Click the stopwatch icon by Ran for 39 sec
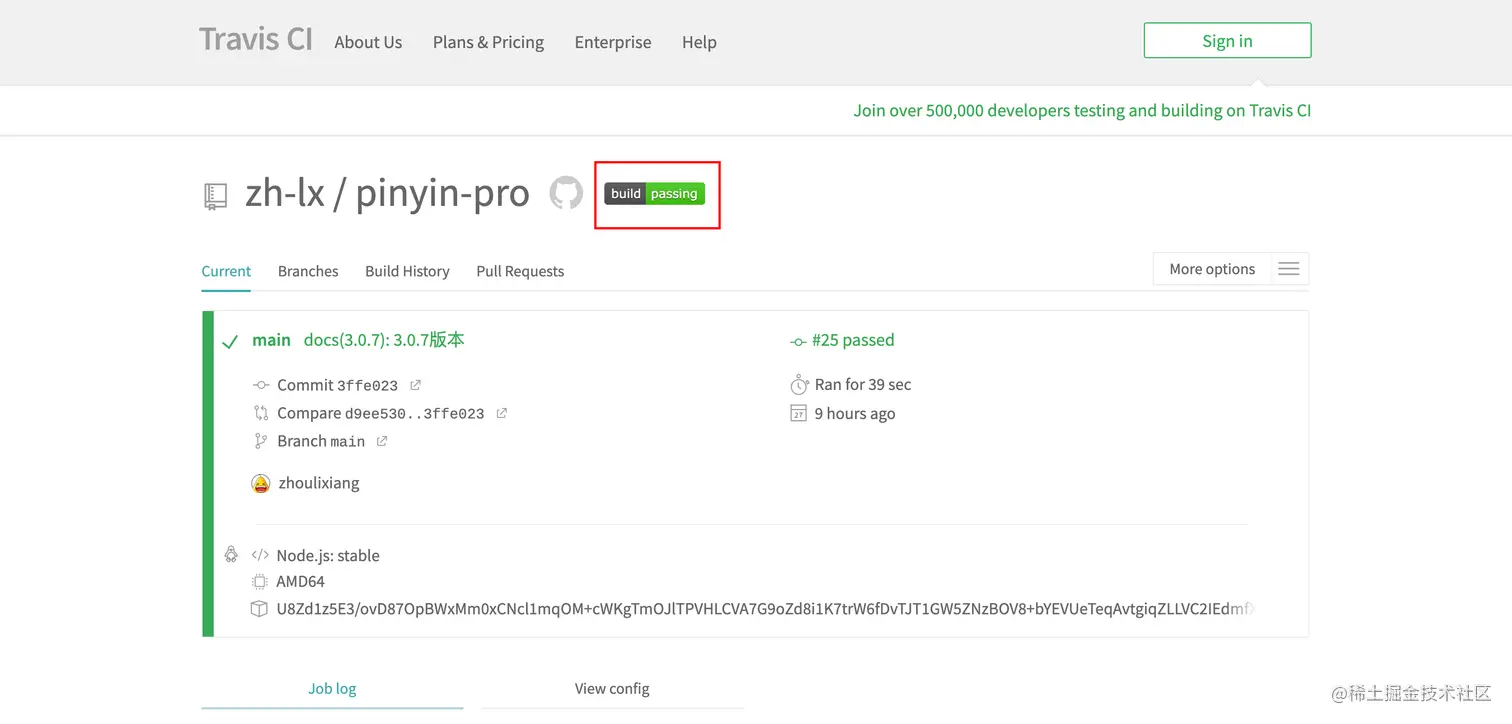Image resolution: width=1512 pixels, height=724 pixels. tap(799, 384)
